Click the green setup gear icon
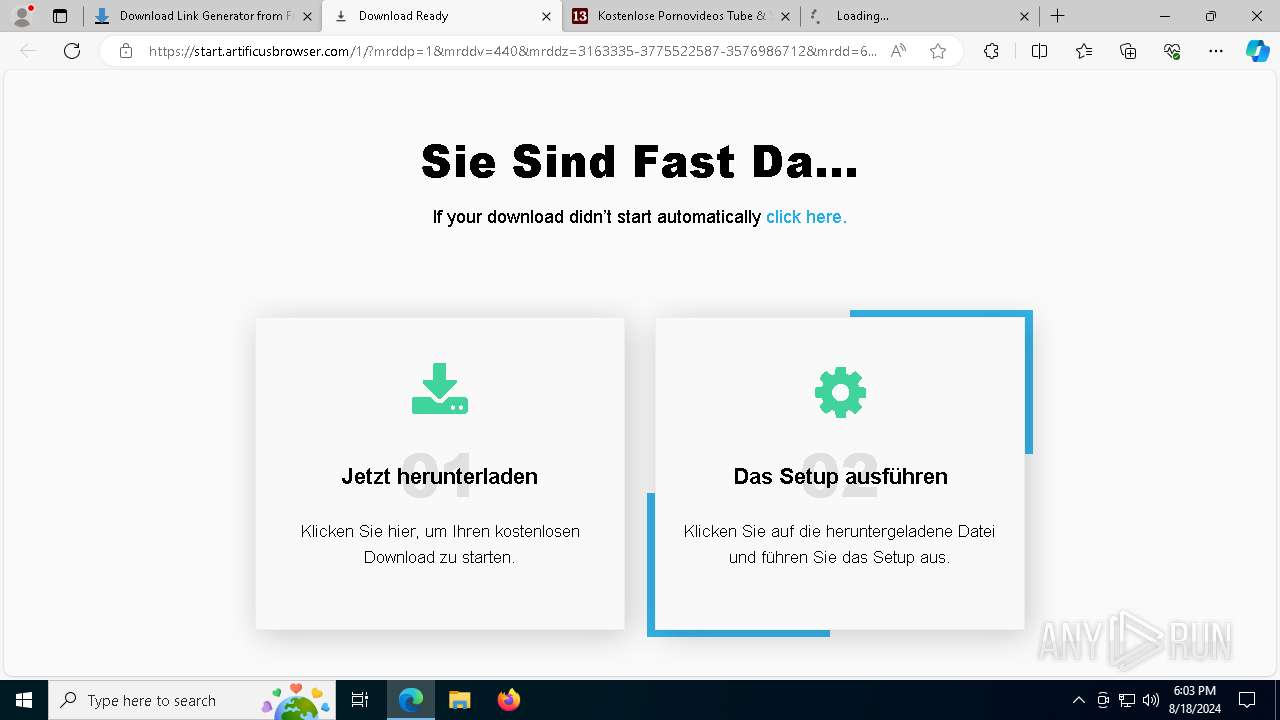This screenshot has height=720, width=1280. click(840, 392)
